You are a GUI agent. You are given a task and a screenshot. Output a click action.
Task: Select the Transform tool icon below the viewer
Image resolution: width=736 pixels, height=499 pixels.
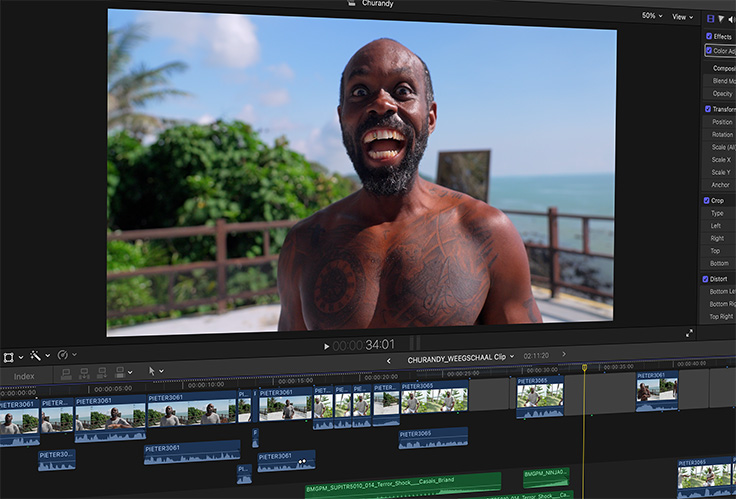[8, 358]
